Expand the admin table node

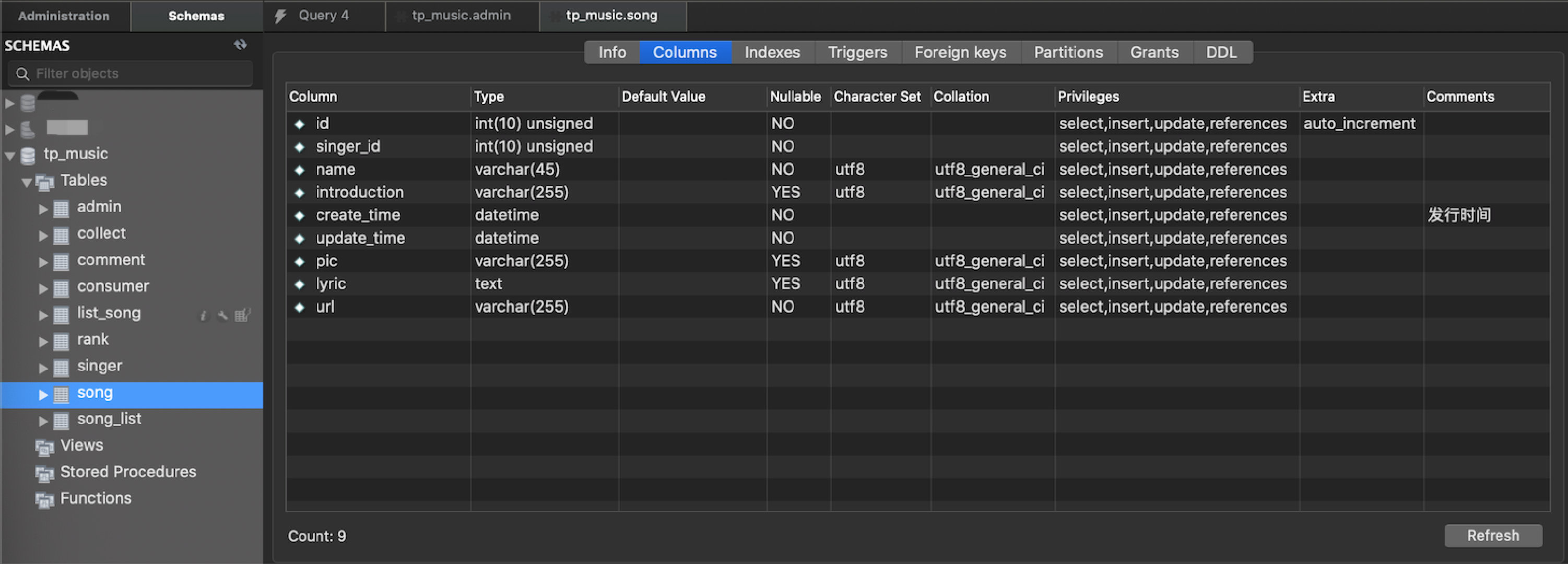click(43, 209)
